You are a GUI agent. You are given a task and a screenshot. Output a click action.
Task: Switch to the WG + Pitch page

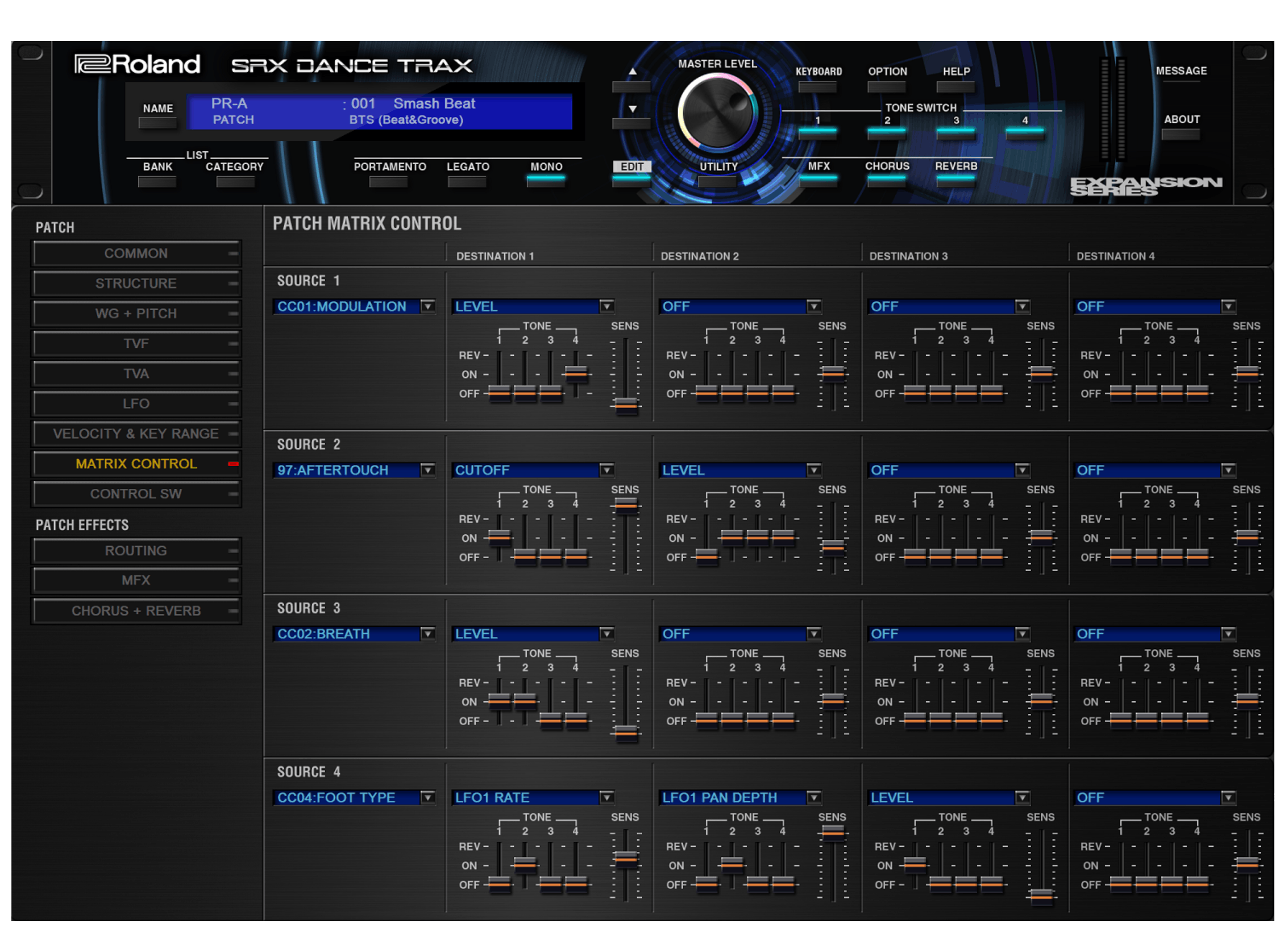136,313
